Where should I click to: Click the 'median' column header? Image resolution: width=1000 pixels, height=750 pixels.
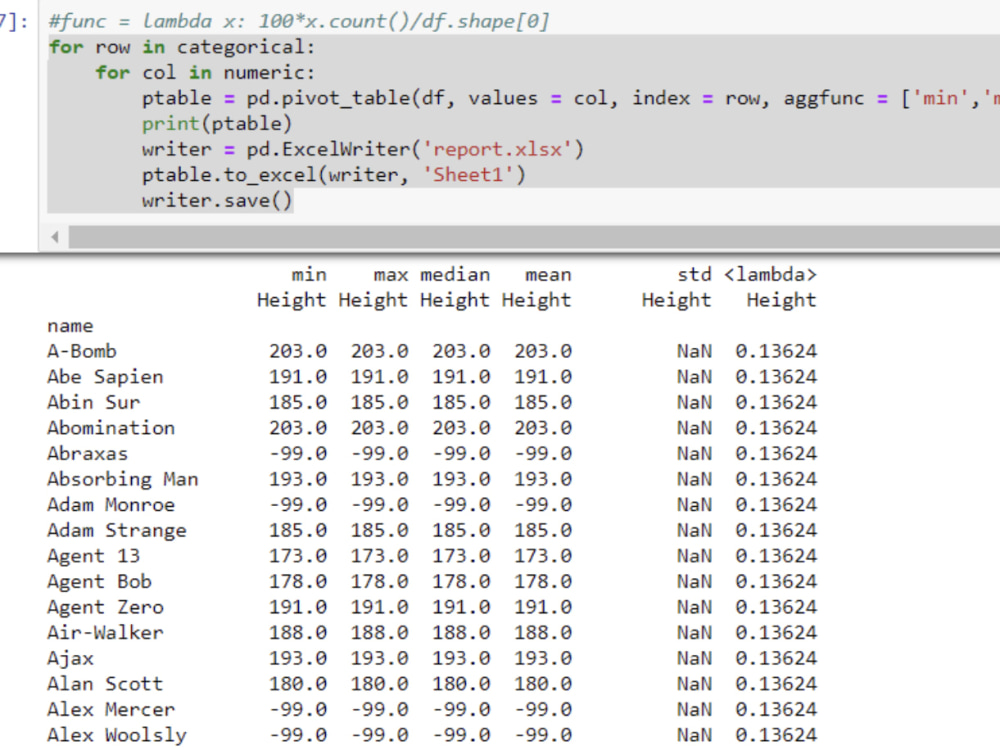coord(455,275)
